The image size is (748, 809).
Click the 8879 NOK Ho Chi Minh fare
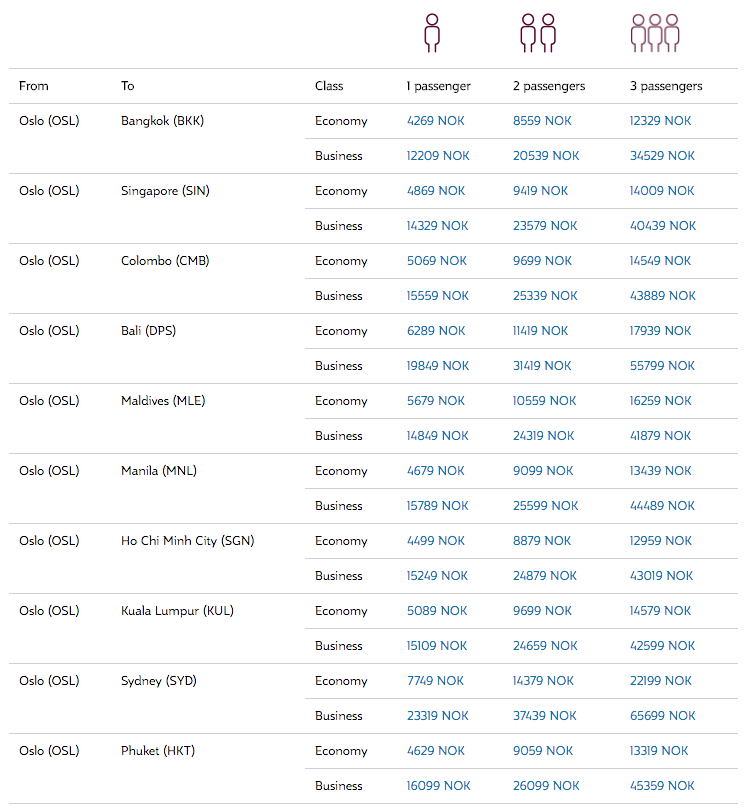pos(542,541)
